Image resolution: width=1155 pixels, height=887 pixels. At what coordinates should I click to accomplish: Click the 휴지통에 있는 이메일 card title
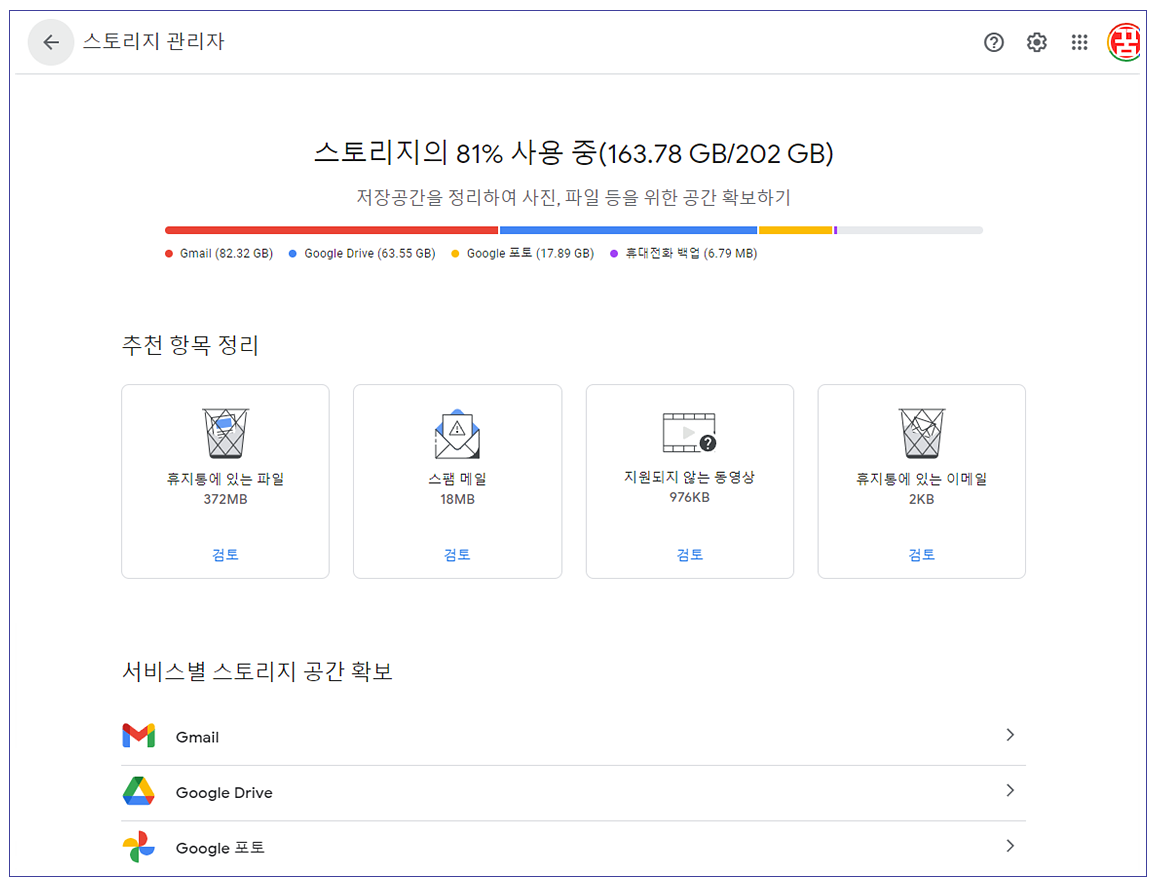[x=921, y=479]
